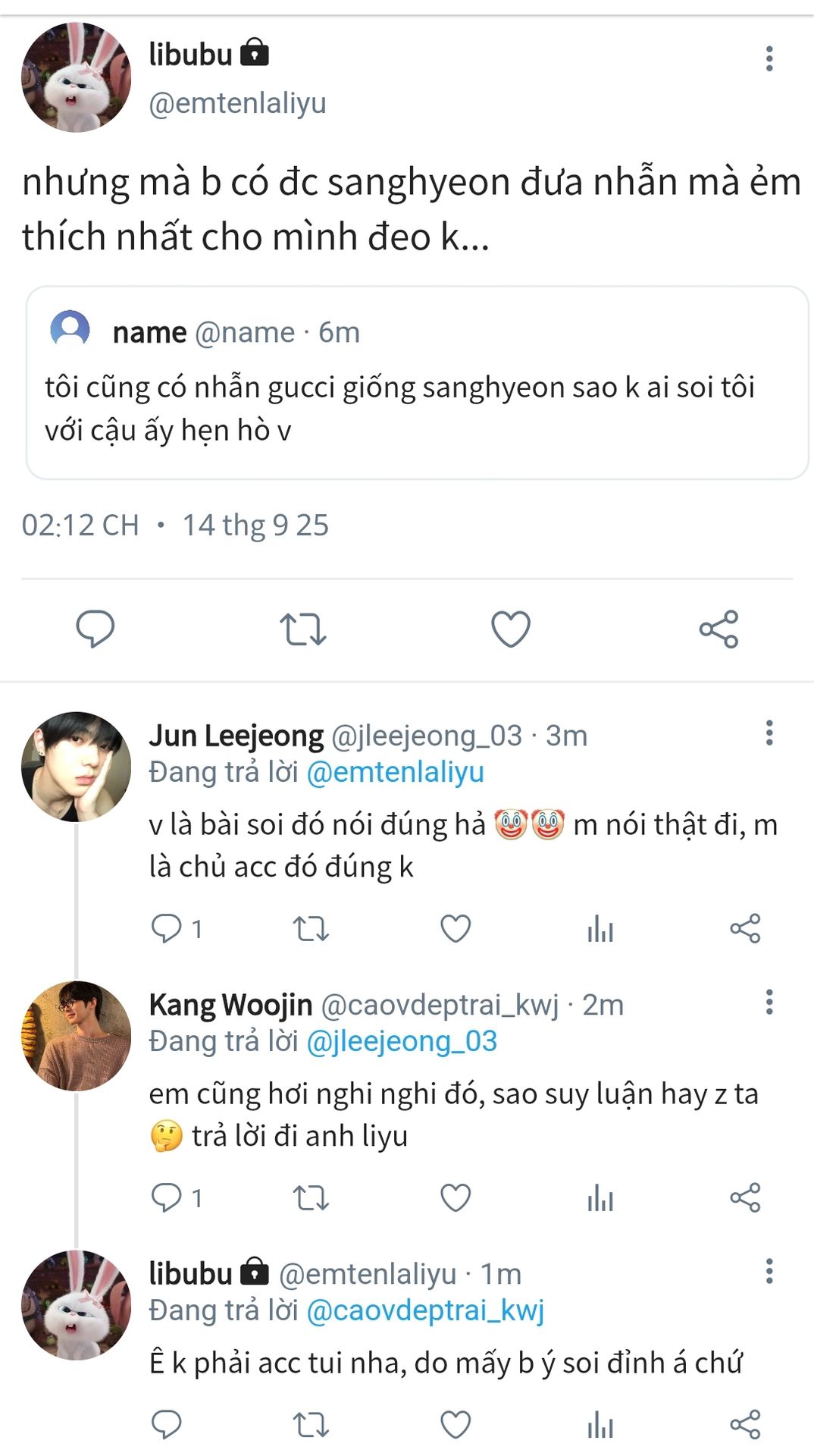
Task: Open more options on Kang Woojin's reply
Action: [x=769, y=1002]
